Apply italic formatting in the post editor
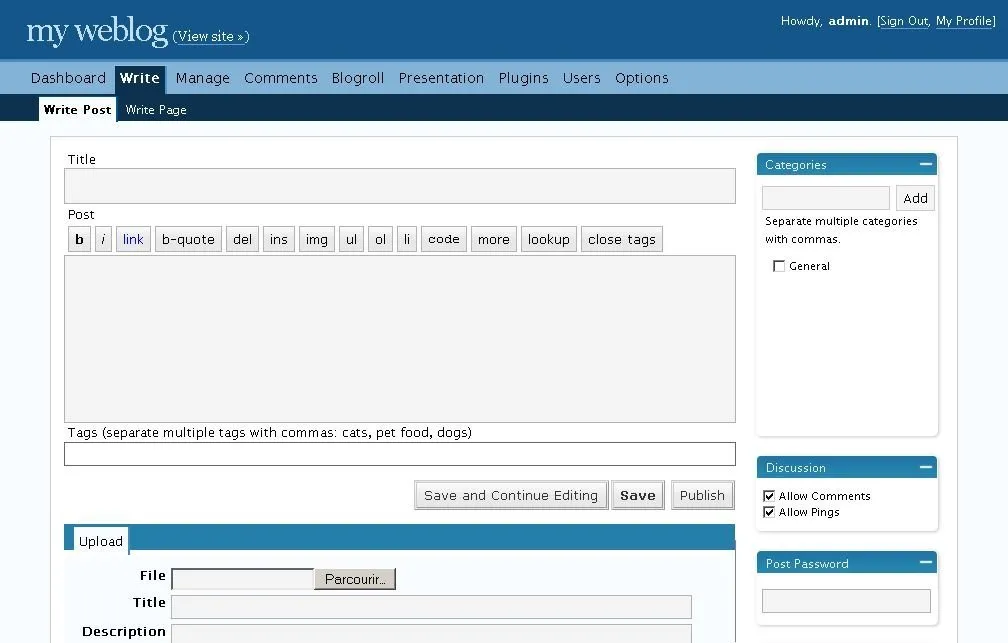Viewport: 1008px width, 643px height. click(102, 239)
